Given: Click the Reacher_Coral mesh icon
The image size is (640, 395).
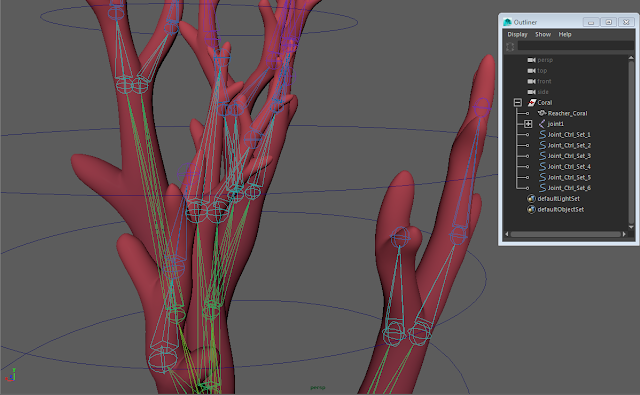Looking at the screenshot, I should pyautogui.click(x=542, y=113).
